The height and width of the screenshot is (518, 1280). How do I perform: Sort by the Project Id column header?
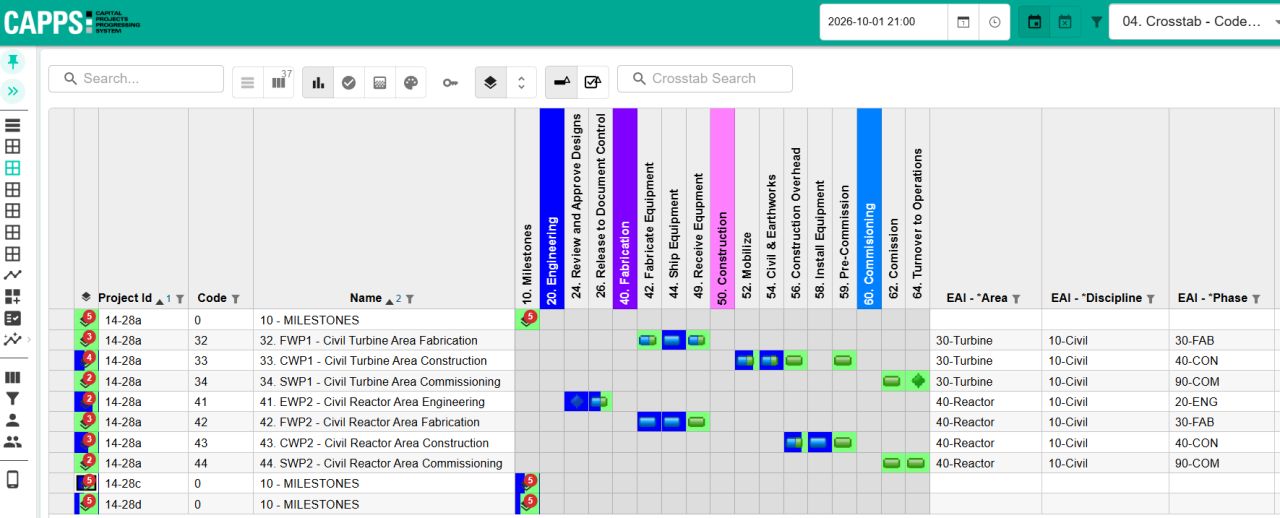coord(125,298)
